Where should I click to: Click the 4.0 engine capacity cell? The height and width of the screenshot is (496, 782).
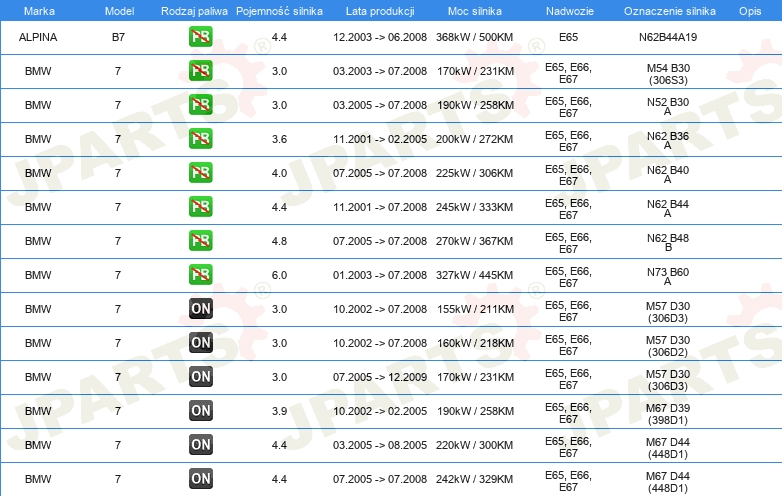click(x=279, y=173)
